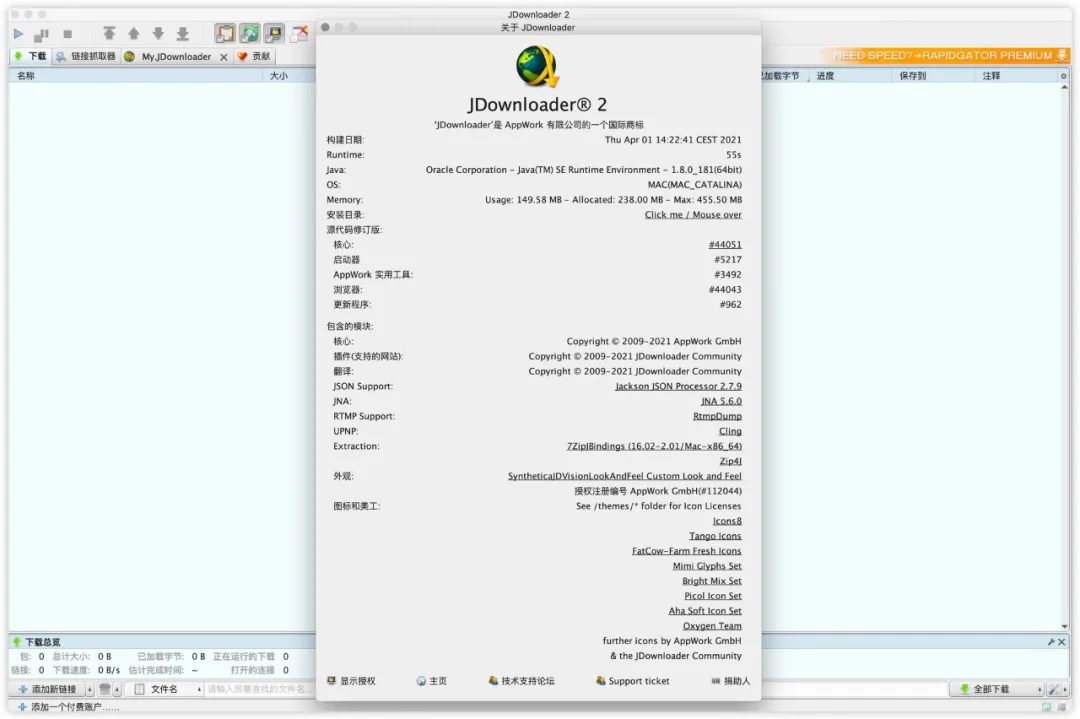Screen dimensions: 1080x719
Task: Toggle the red X toolbar option
Action: pyautogui.click(x=300, y=33)
